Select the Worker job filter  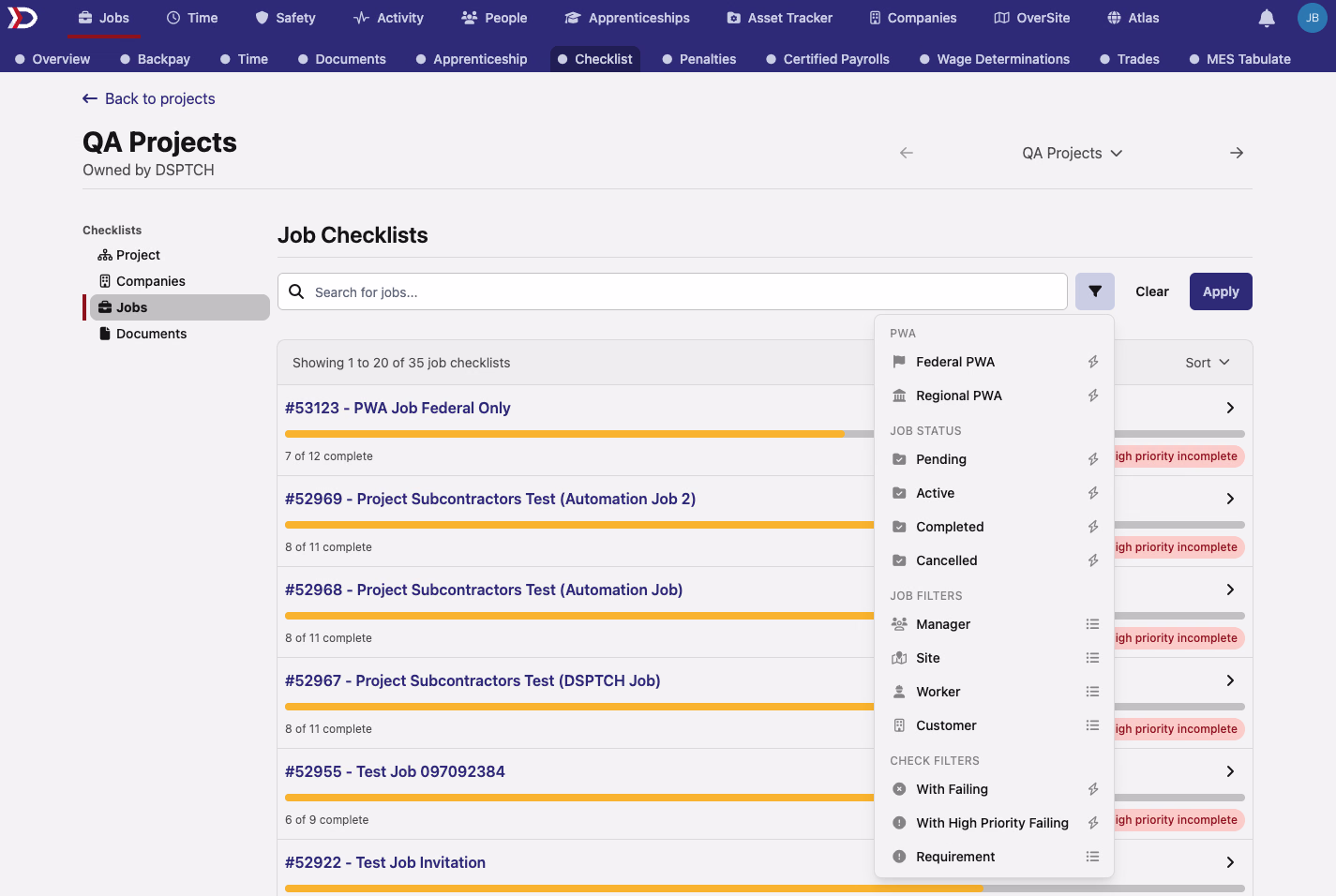click(x=994, y=692)
